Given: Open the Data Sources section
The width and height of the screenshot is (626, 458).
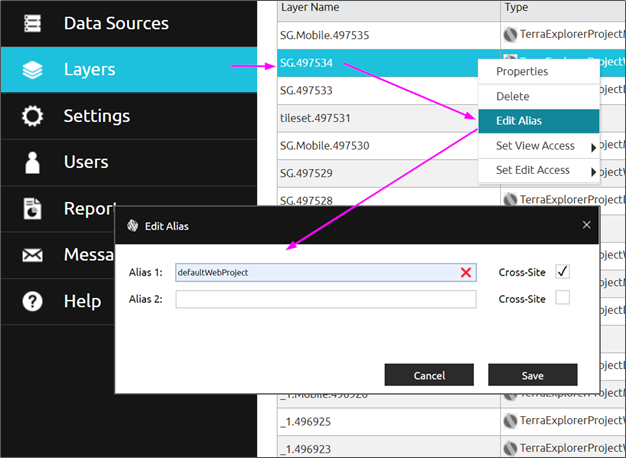Looking at the screenshot, I should tap(129, 24).
